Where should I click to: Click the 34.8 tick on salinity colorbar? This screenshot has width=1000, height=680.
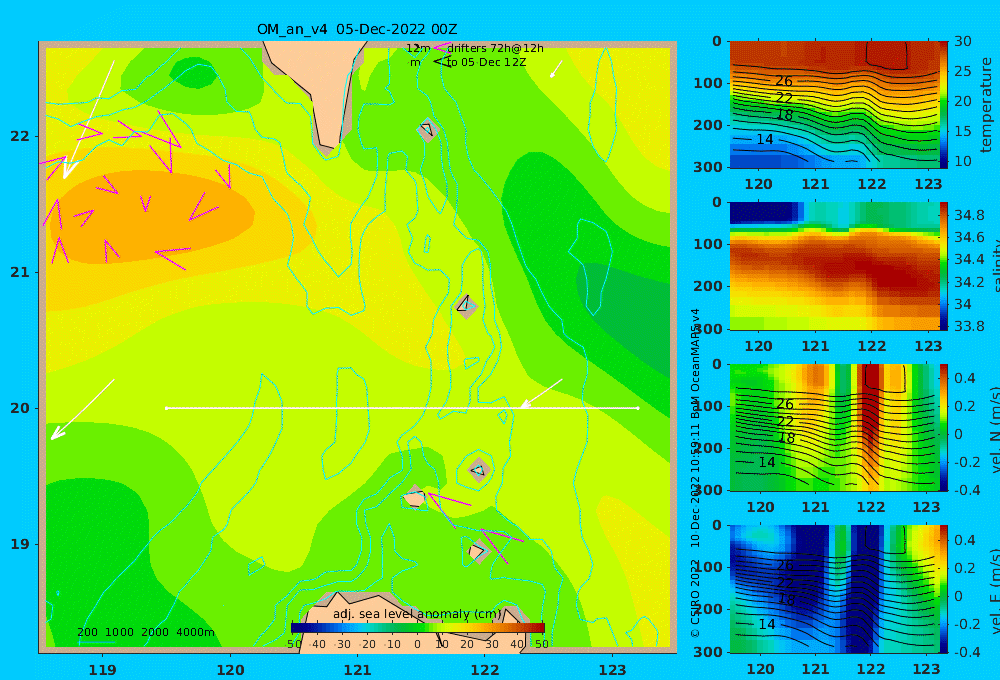(x=969, y=215)
